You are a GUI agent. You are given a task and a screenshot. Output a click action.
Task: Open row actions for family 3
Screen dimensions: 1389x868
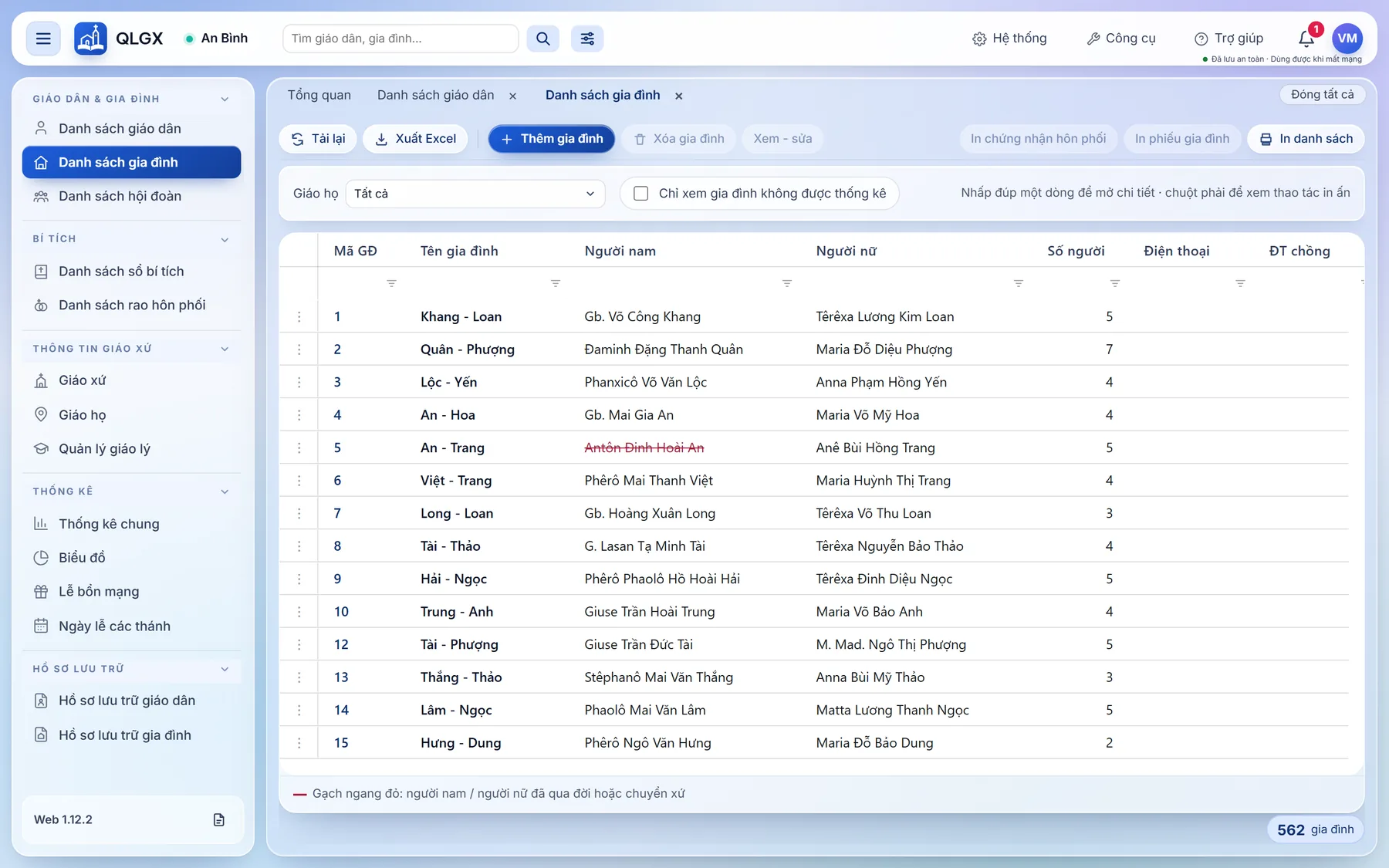pos(299,382)
